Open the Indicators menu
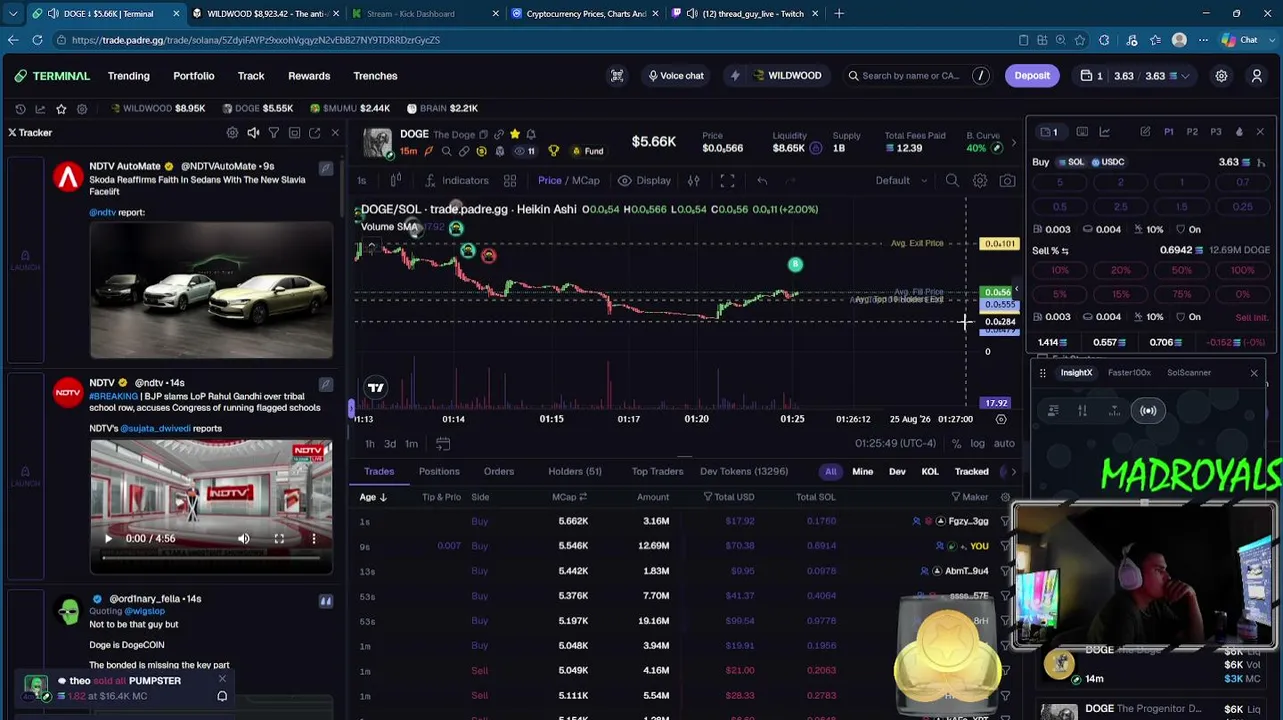Viewport: 1283px width, 720px height. [457, 181]
